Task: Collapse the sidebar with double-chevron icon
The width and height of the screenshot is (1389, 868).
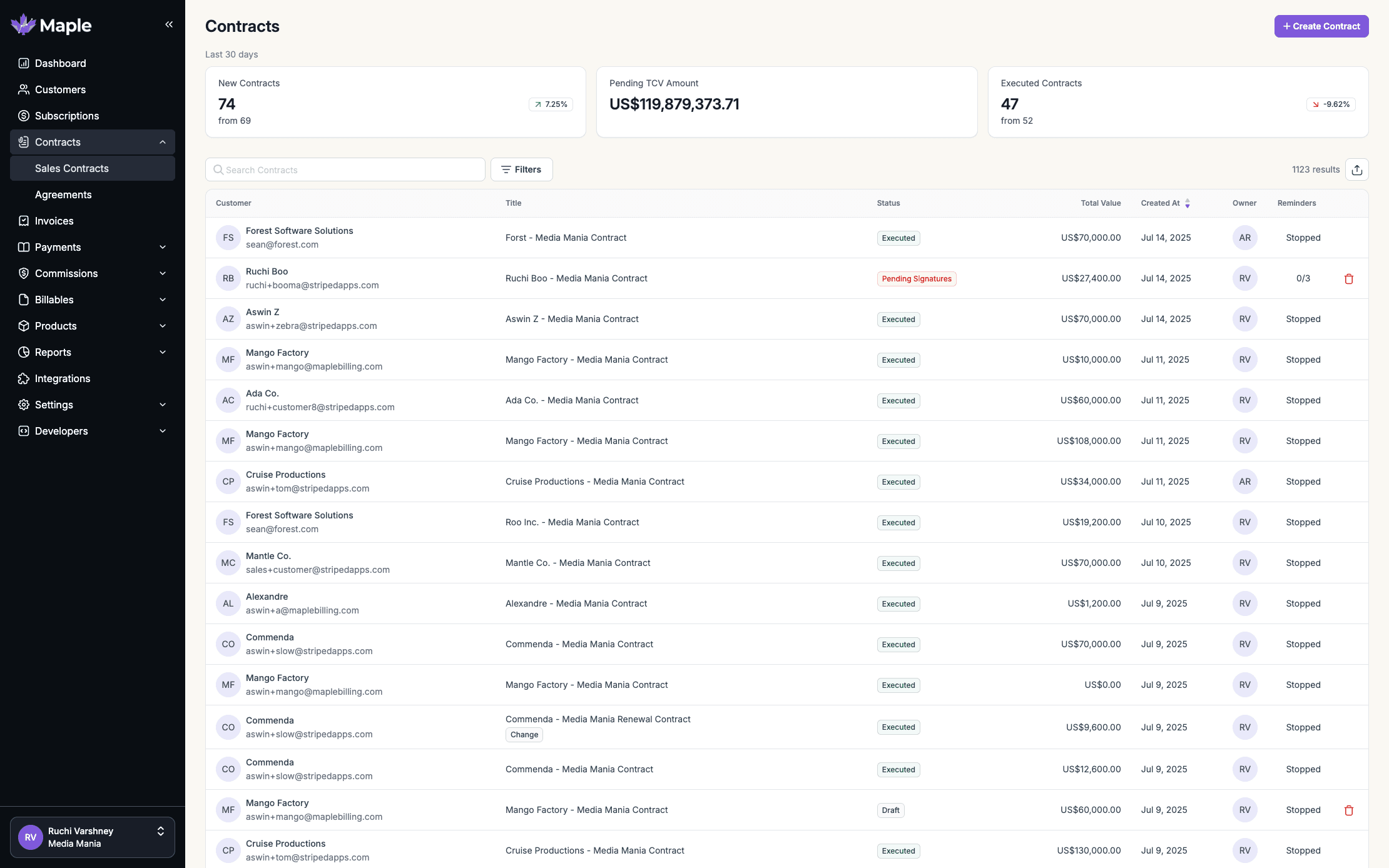Action: pos(169,24)
